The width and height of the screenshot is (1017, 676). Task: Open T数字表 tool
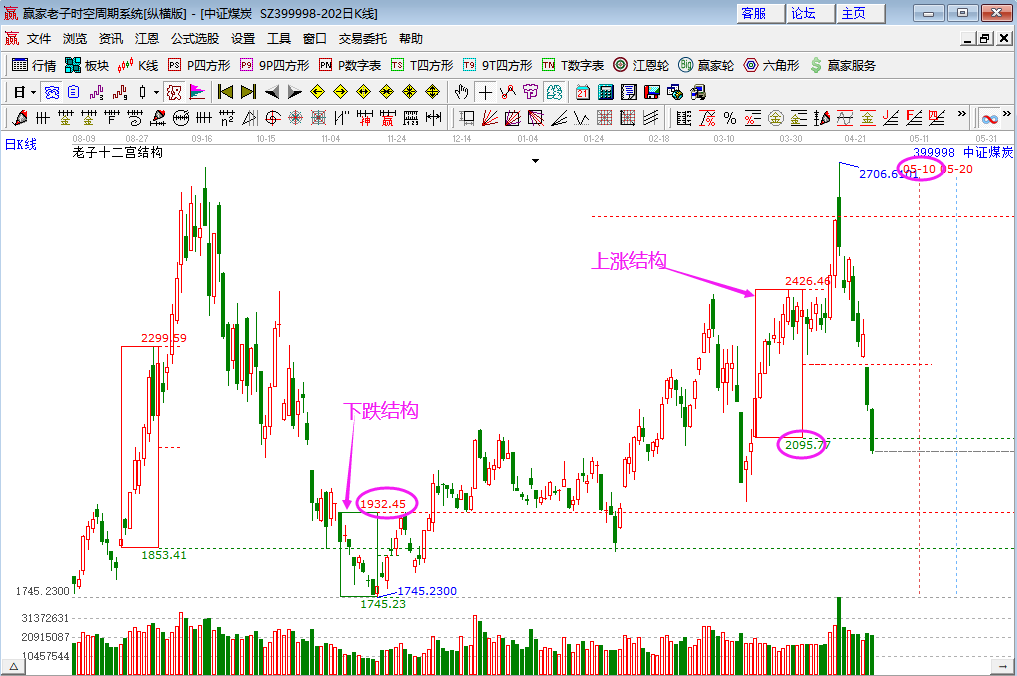(x=573, y=65)
